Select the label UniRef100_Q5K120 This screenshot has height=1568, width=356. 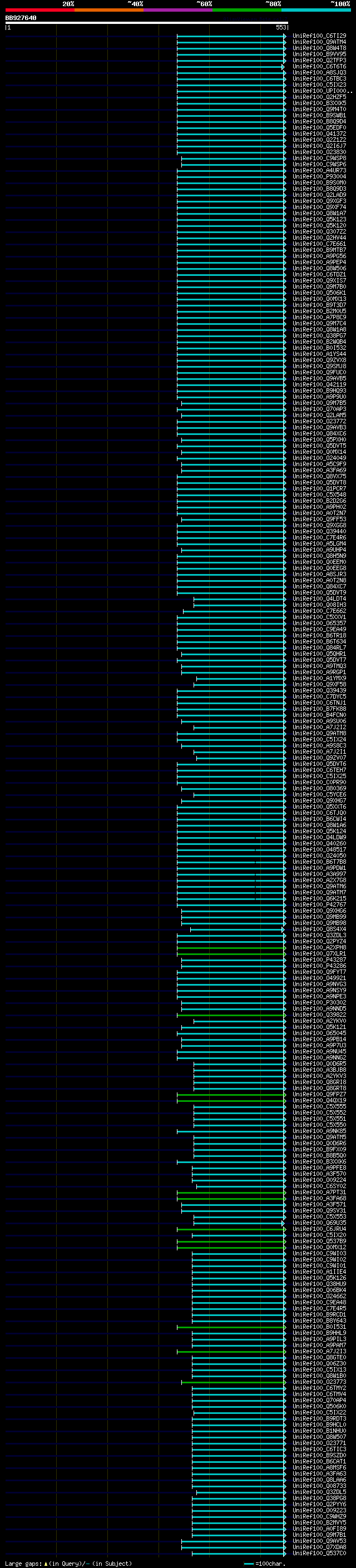click(x=319, y=226)
